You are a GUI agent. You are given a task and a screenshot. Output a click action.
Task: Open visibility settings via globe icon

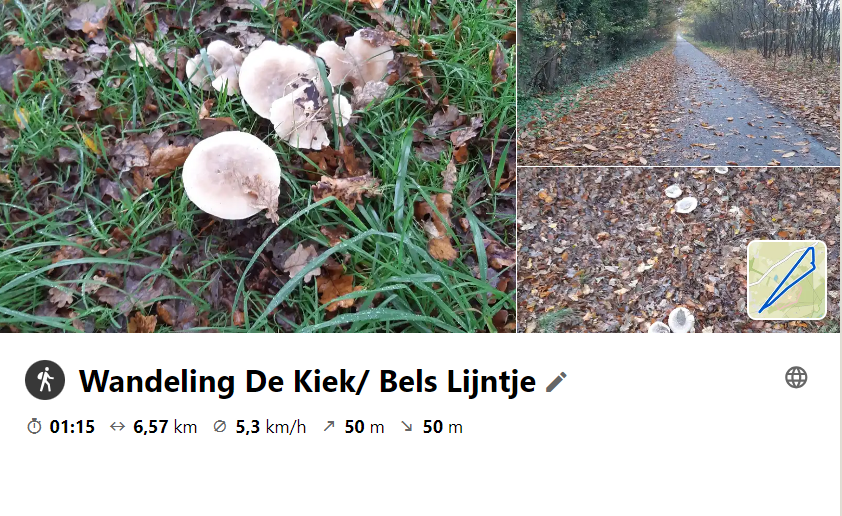point(796,377)
